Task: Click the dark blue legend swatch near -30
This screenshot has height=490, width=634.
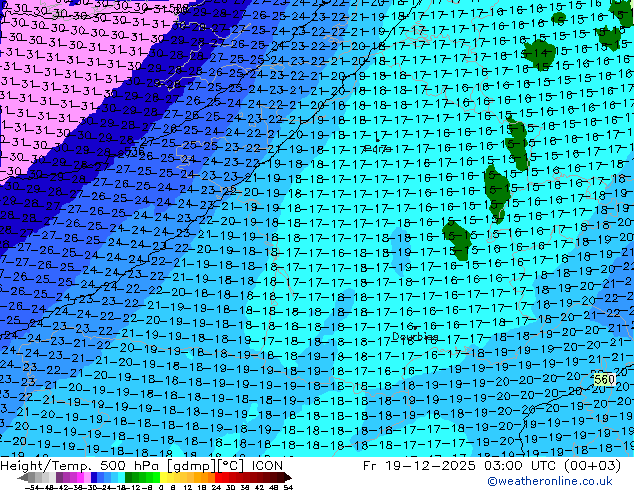Action: tap(94, 477)
